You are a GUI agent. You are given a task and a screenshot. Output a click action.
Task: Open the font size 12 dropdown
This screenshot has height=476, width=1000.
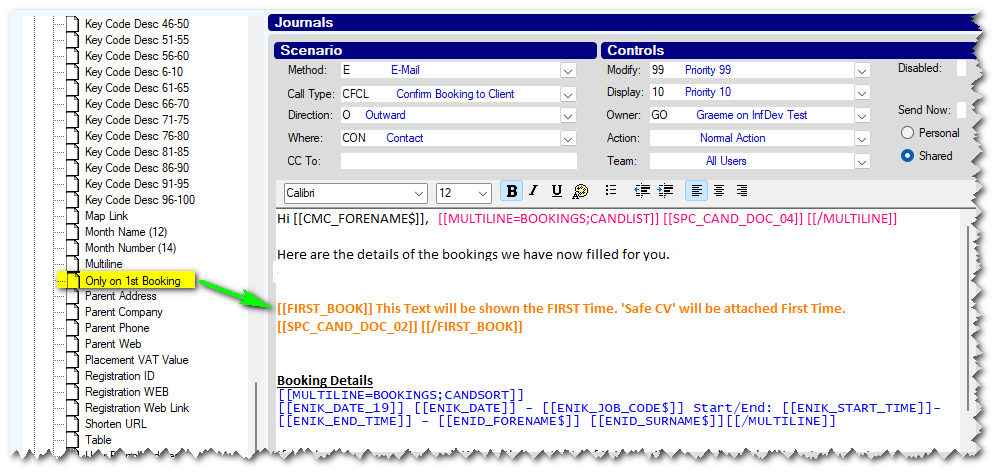[x=483, y=193]
